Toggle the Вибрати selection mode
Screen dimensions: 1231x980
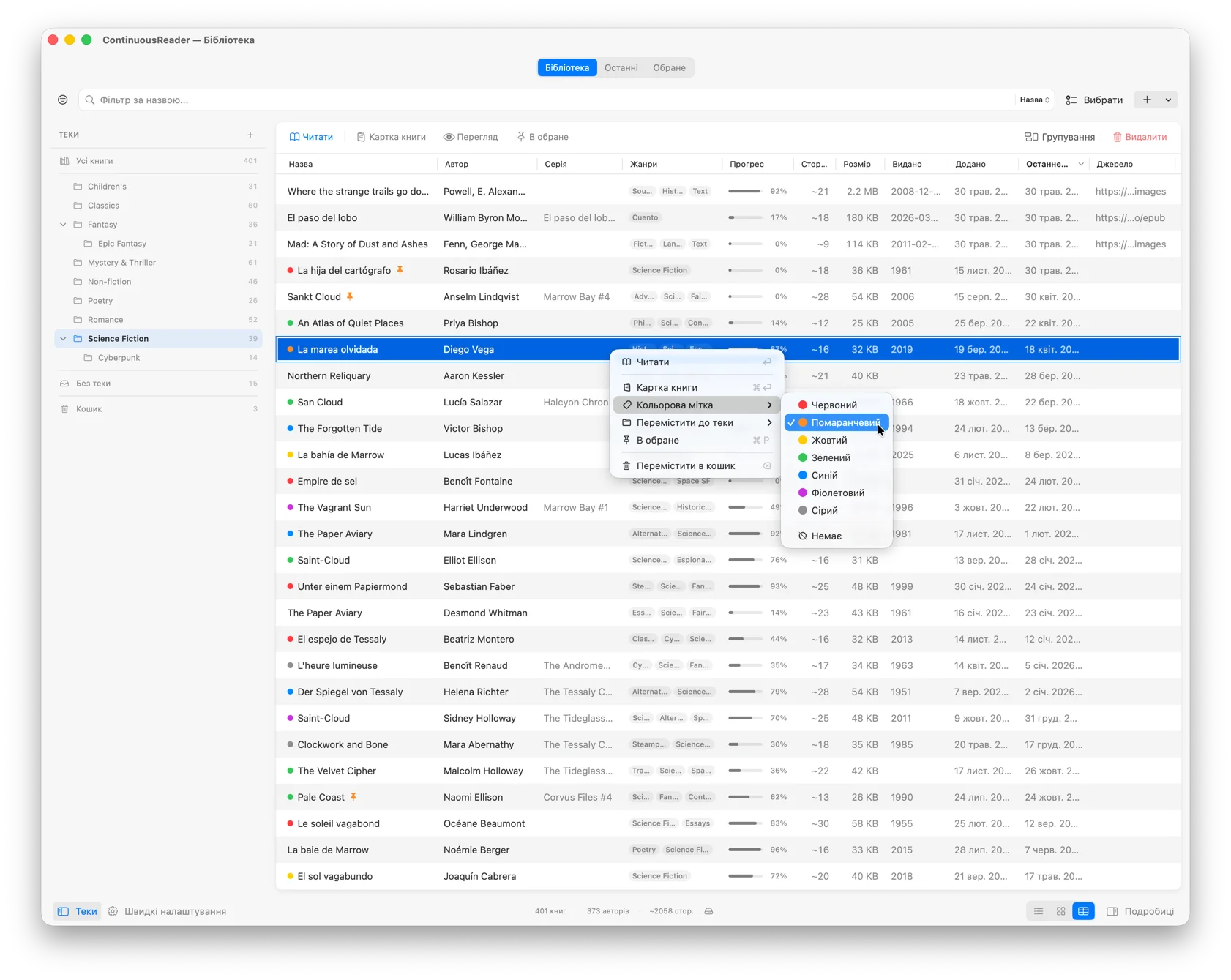[1094, 100]
